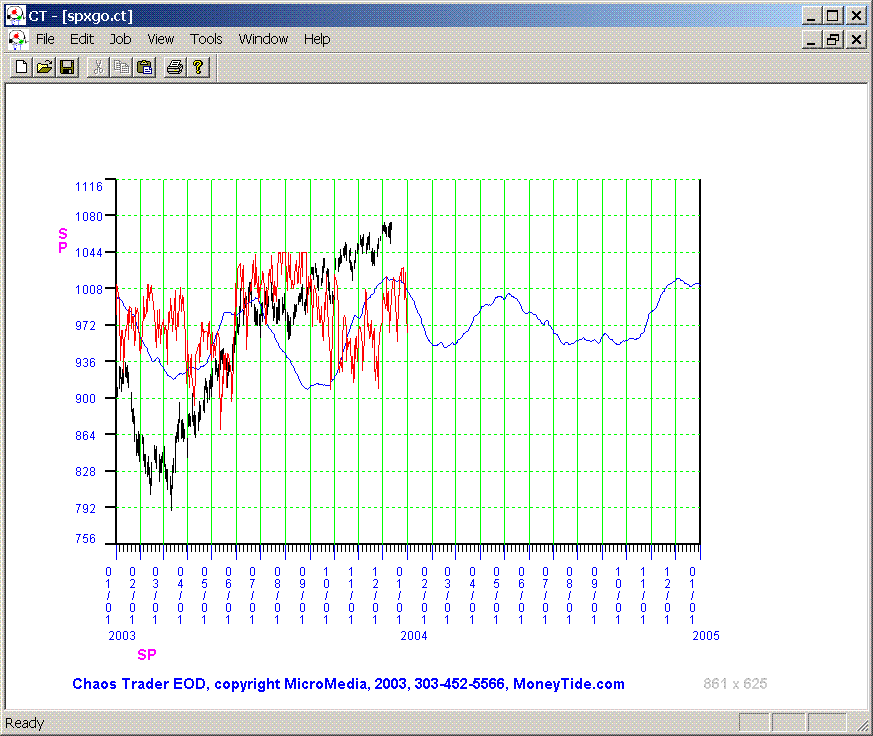Click the 2003 year label
873x736 pixels.
coord(122,636)
